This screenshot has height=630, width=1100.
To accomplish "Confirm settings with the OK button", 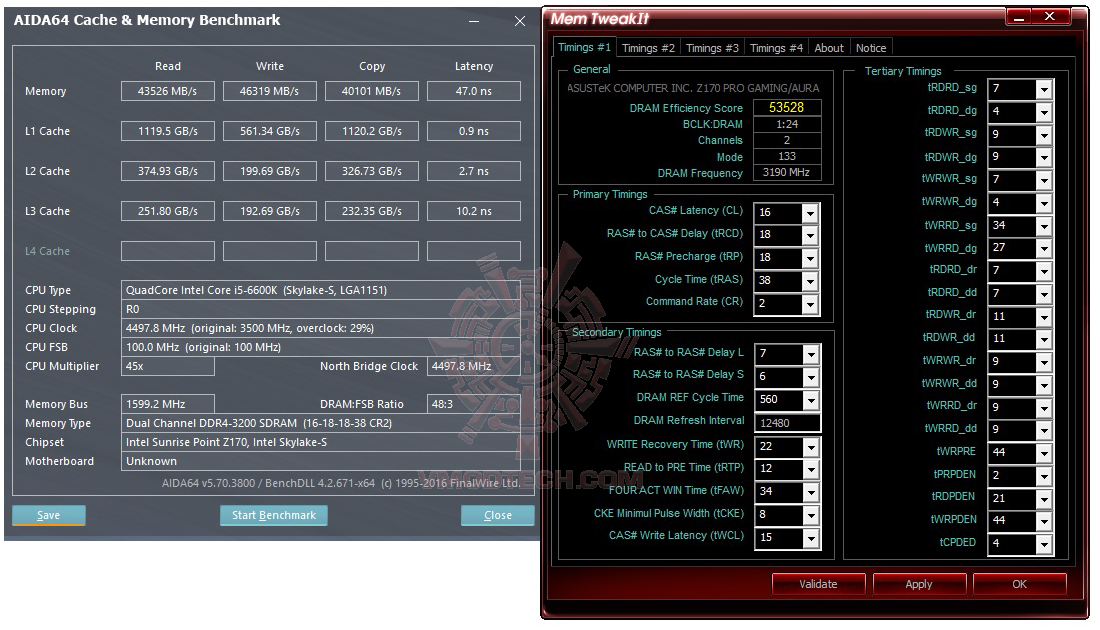I will click(1018, 583).
